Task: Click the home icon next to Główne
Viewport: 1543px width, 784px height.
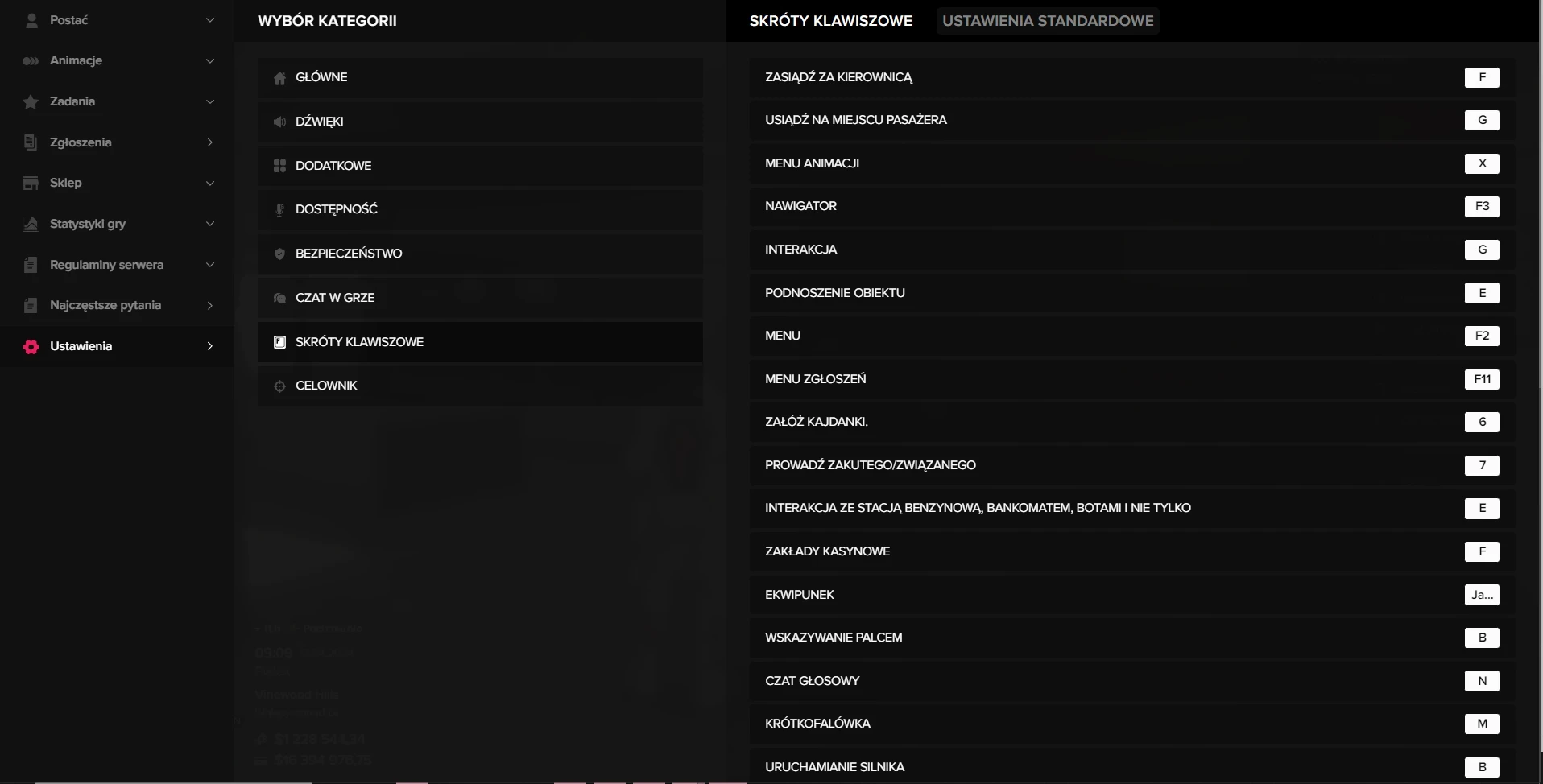Action: 279,78
